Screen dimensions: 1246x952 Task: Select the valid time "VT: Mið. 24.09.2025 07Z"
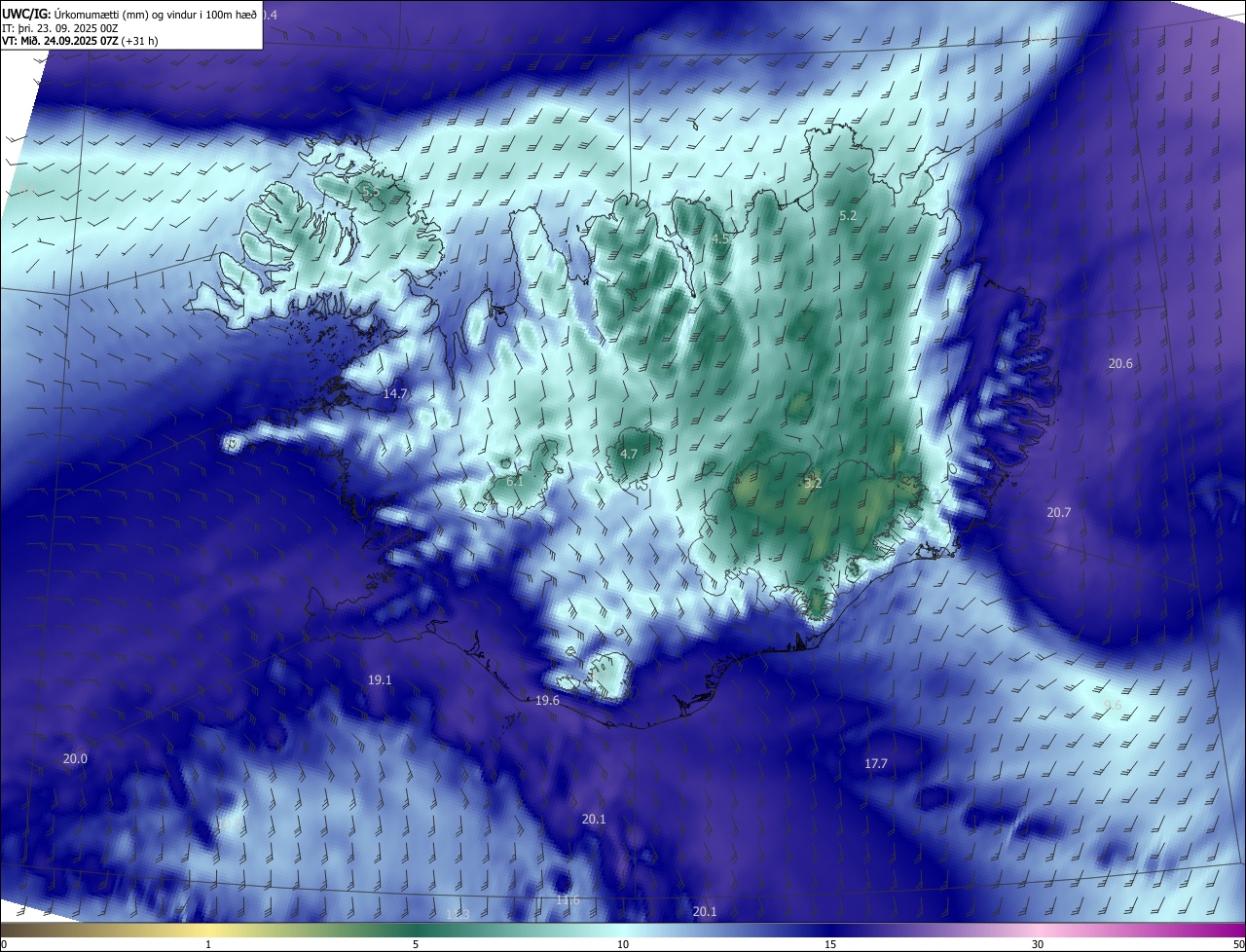click(x=60, y=41)
